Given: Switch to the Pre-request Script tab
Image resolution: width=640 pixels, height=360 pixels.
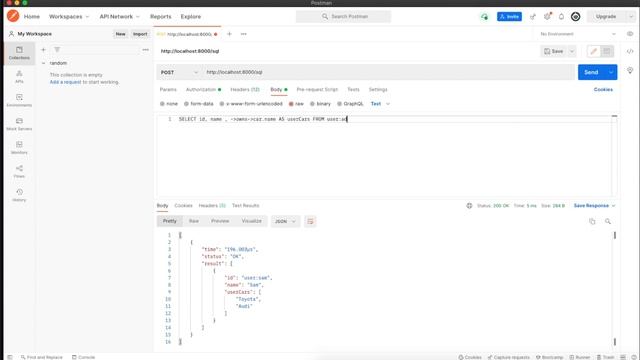Looking at the screenshot, I should [317, 89].
